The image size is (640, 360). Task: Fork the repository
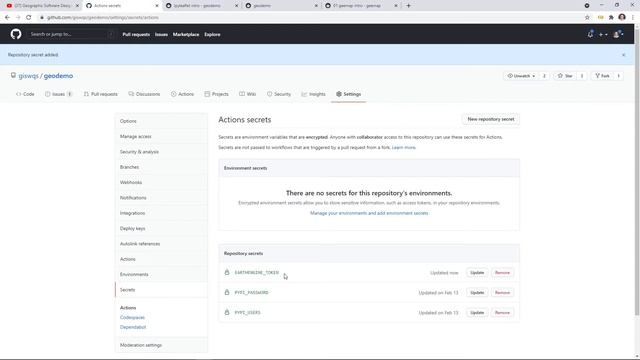click(x=602, y=76)
